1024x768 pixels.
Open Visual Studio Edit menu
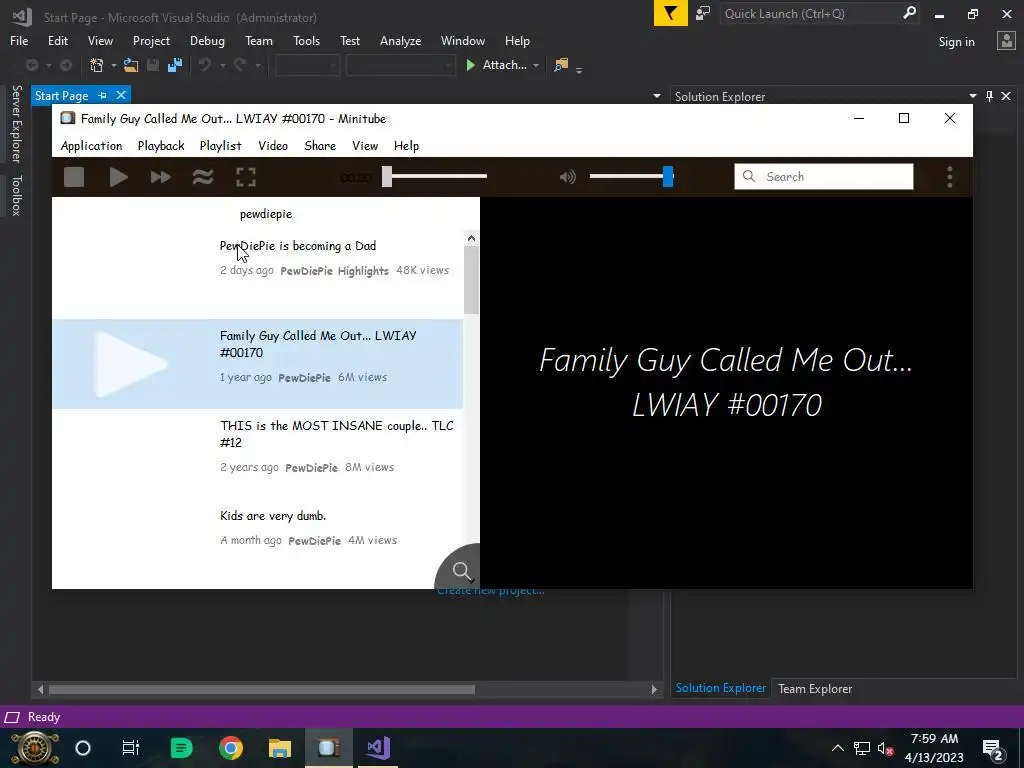pyautogui.click(x=57, y=40)
